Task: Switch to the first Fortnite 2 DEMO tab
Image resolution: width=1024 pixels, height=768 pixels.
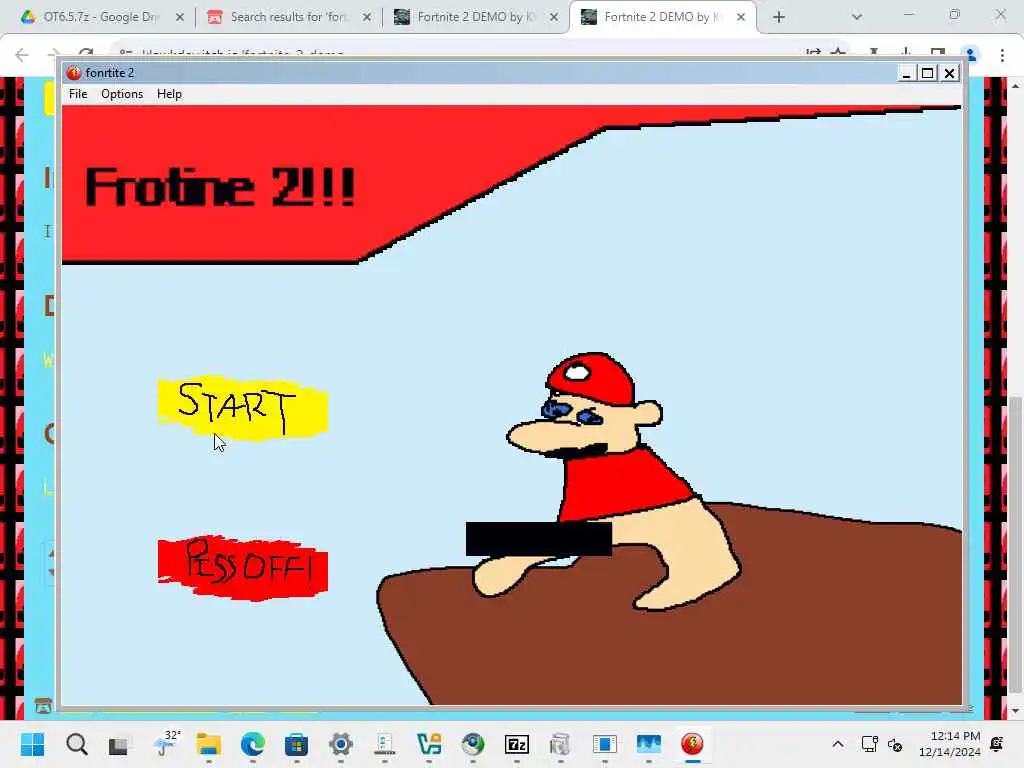Action: click(x=475, y=17)
